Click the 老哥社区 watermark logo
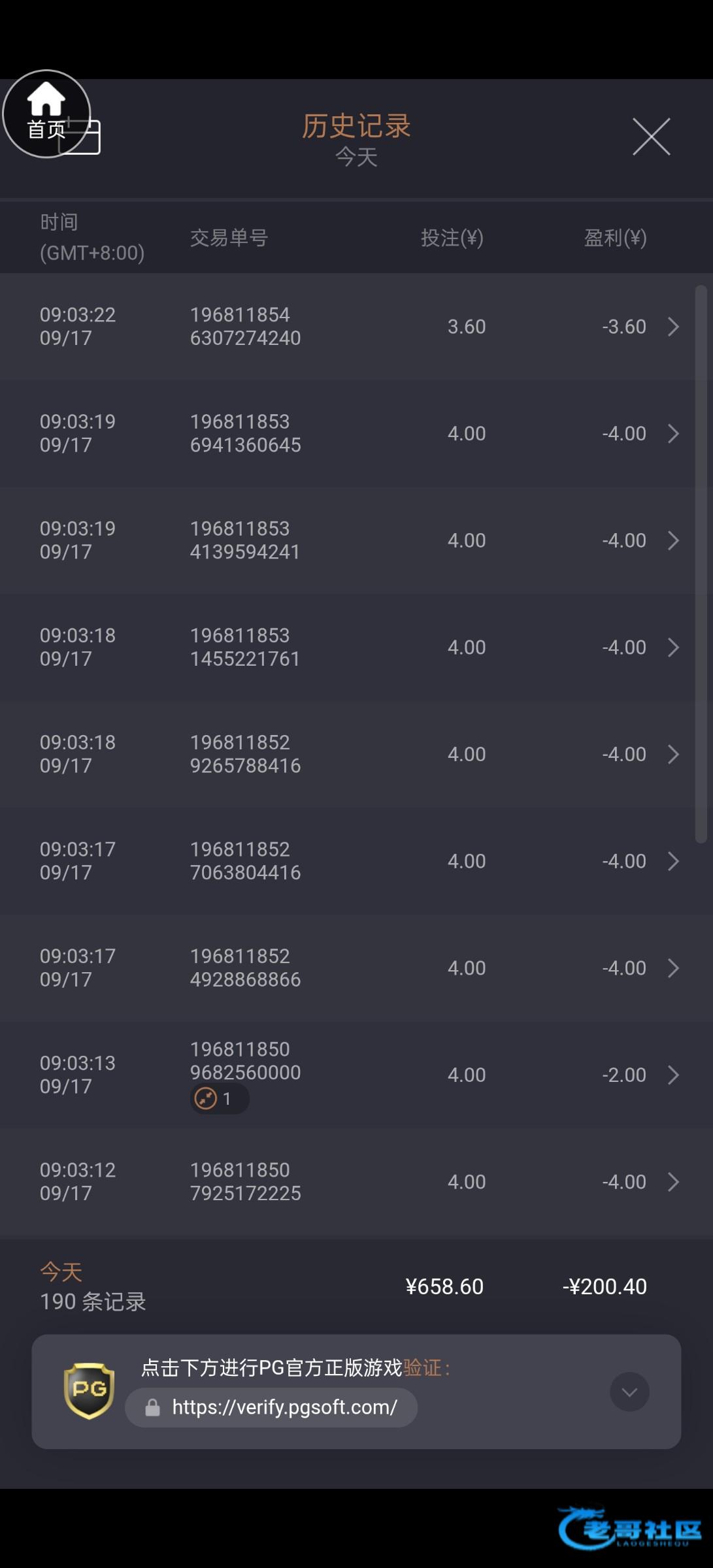713x1568 pixels. pos(629,1527)
